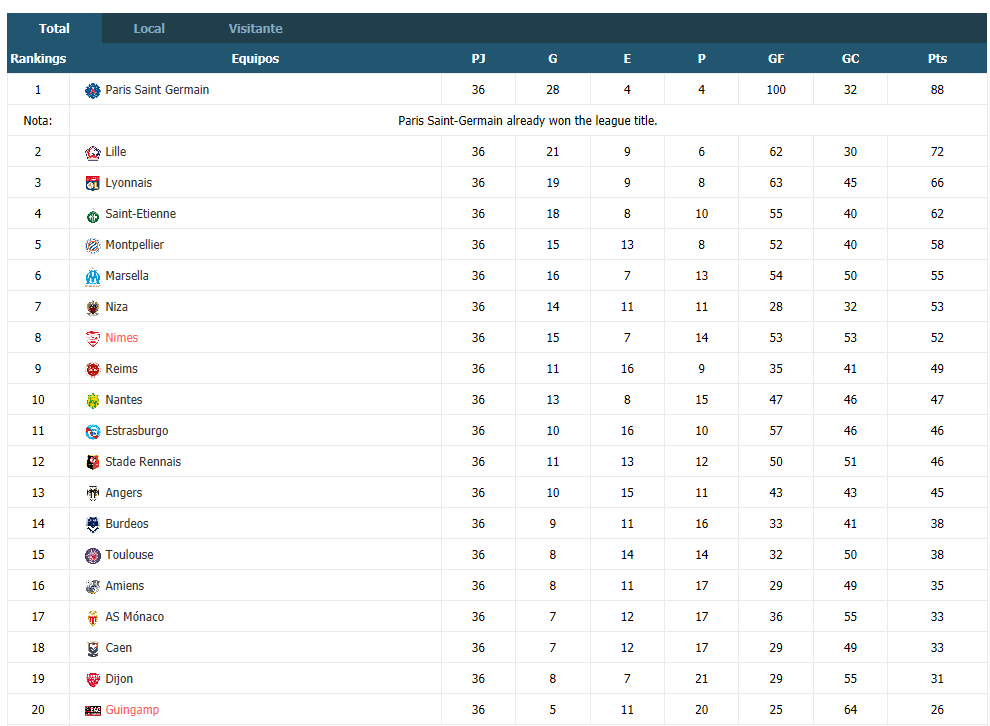
Task: Click the Marsella team logo
Action: coord(93,277)
